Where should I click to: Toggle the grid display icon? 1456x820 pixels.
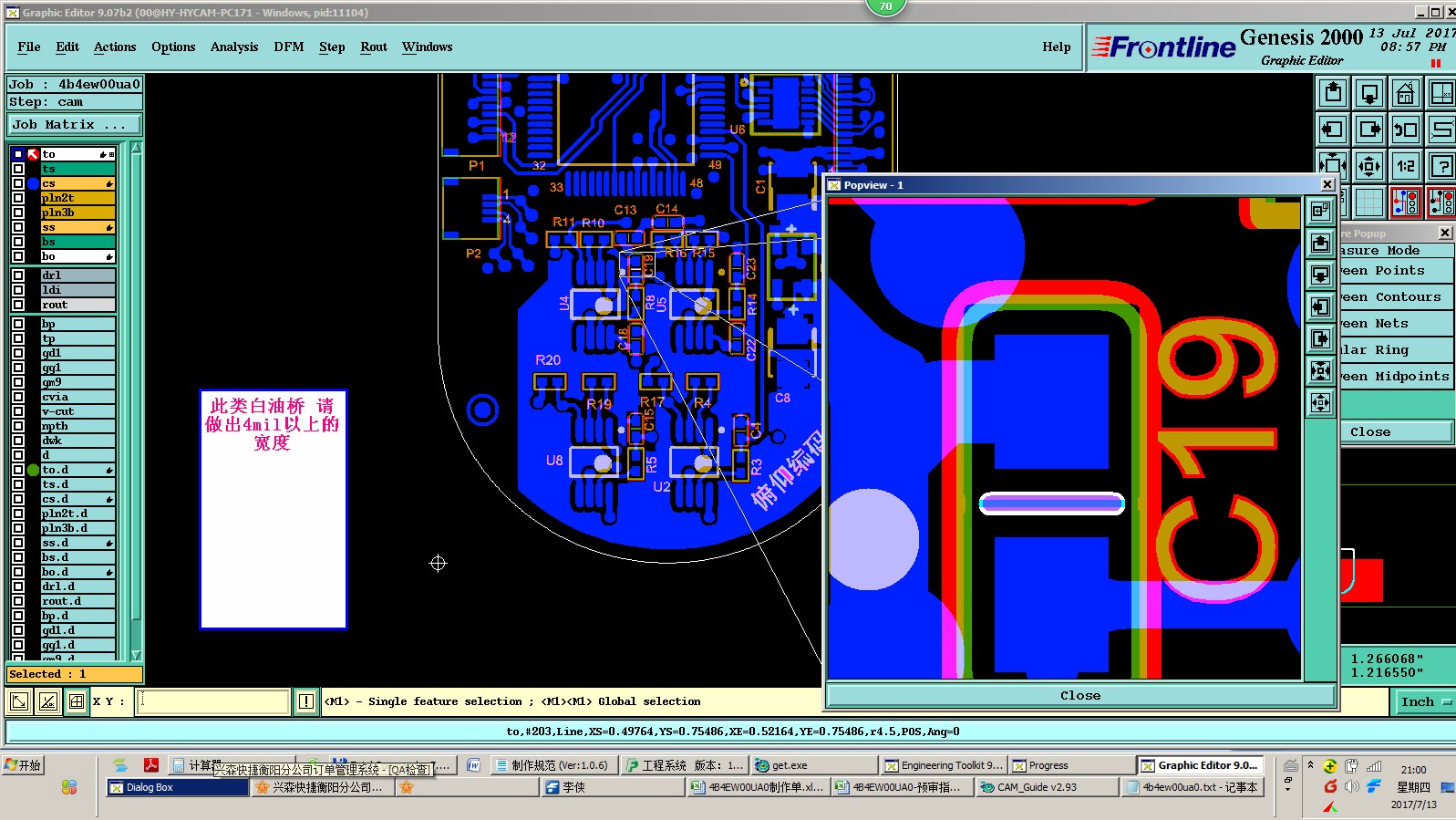pyautogui.click(x=1369, y=202)
